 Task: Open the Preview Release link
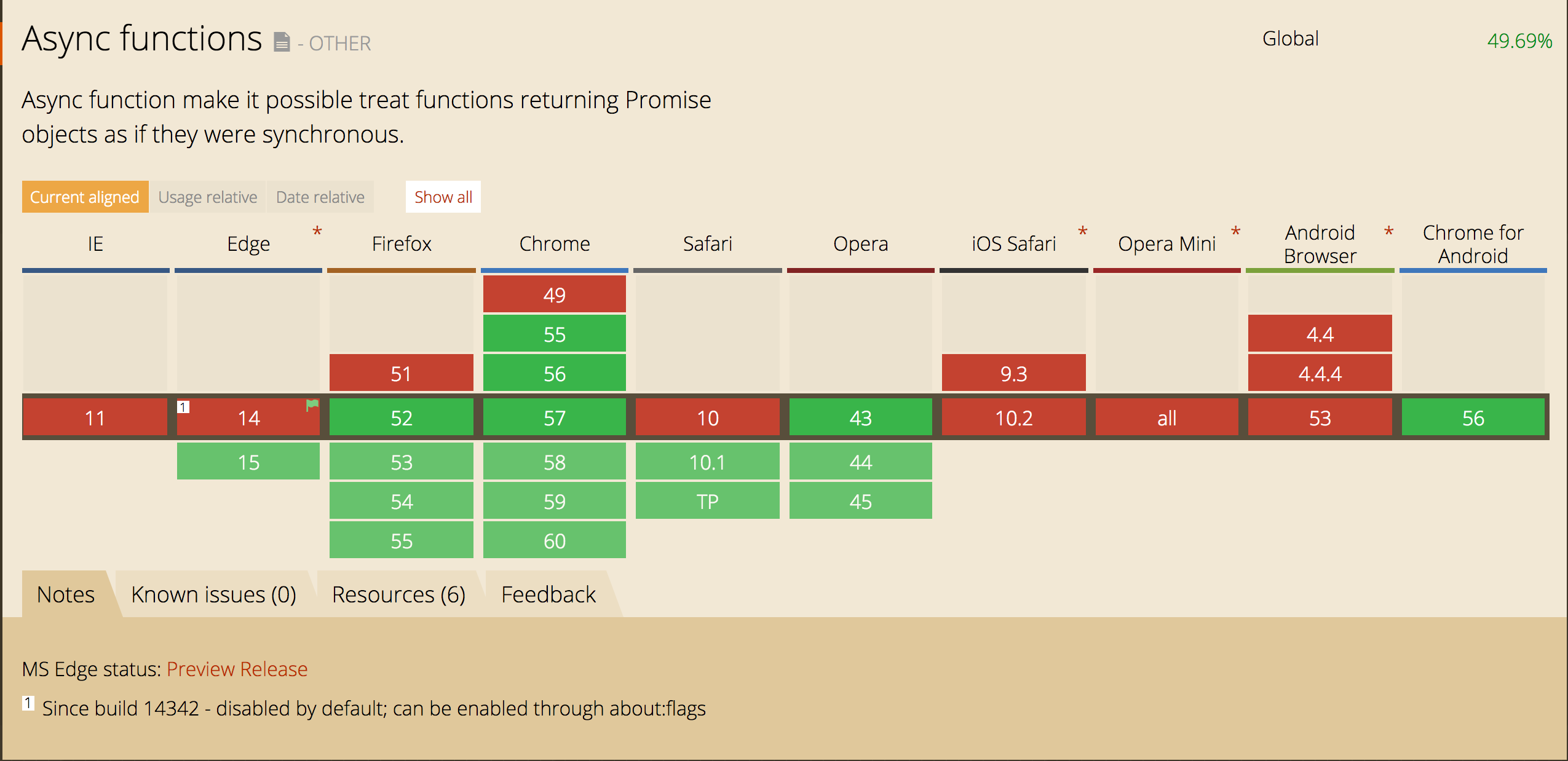click(x=237, y=669)
